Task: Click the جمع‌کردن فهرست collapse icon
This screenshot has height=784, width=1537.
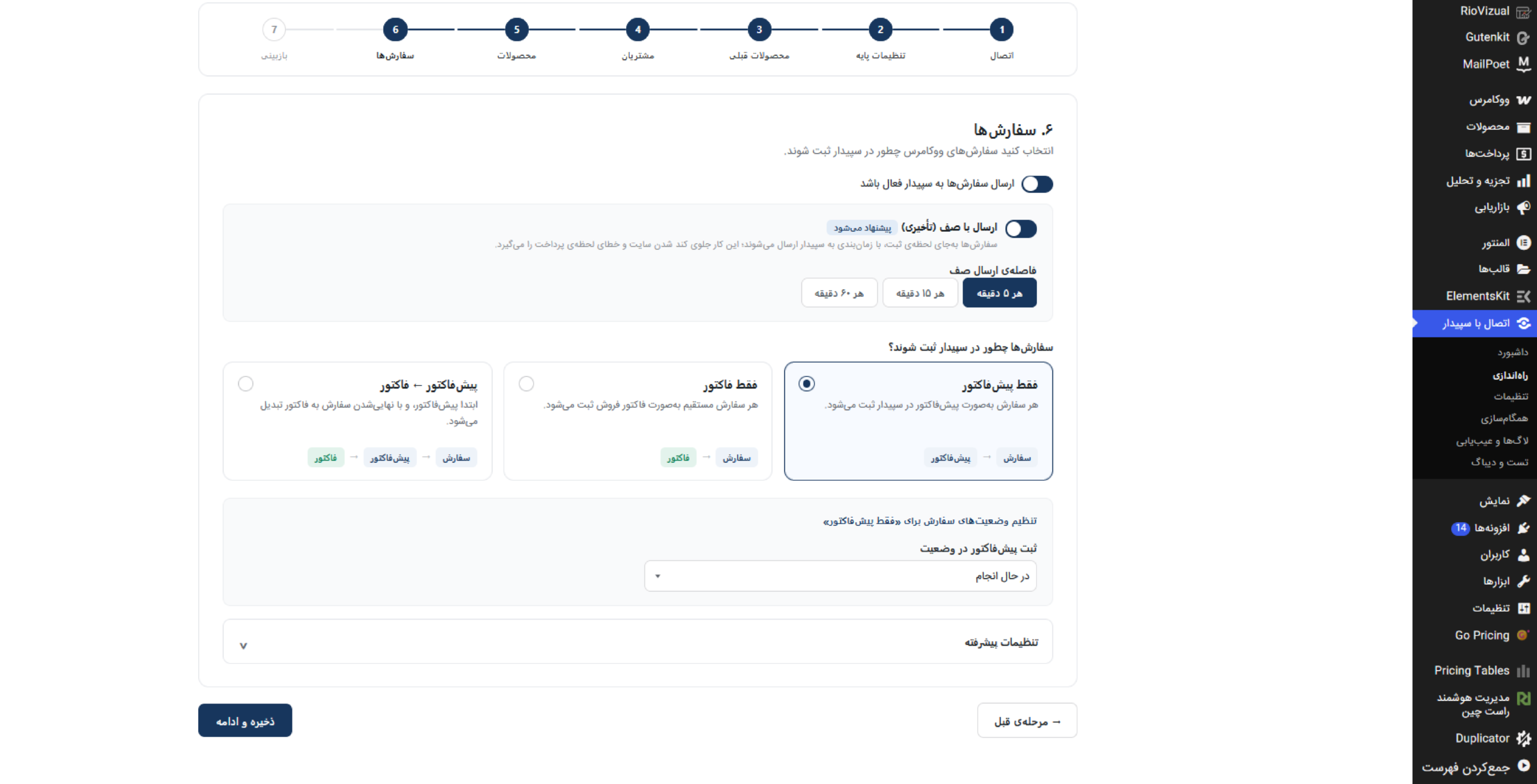Action: [1523, 765]
